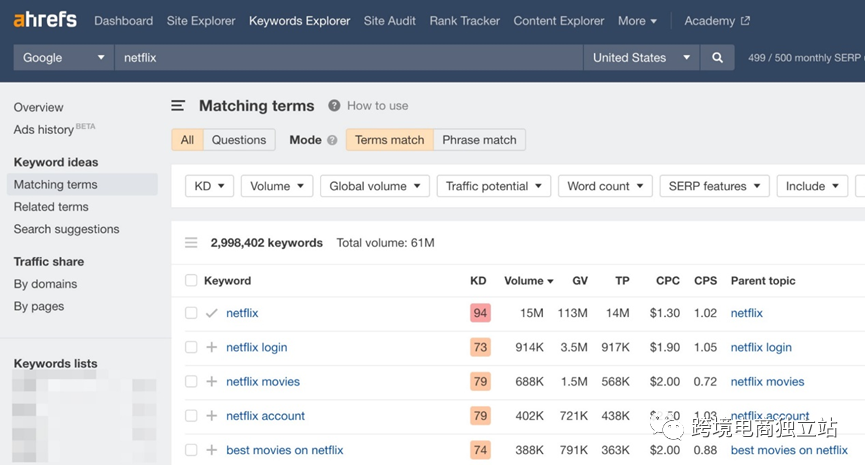Open Site Audit in top navigation

pyautogui.click(x=389, y=21)
